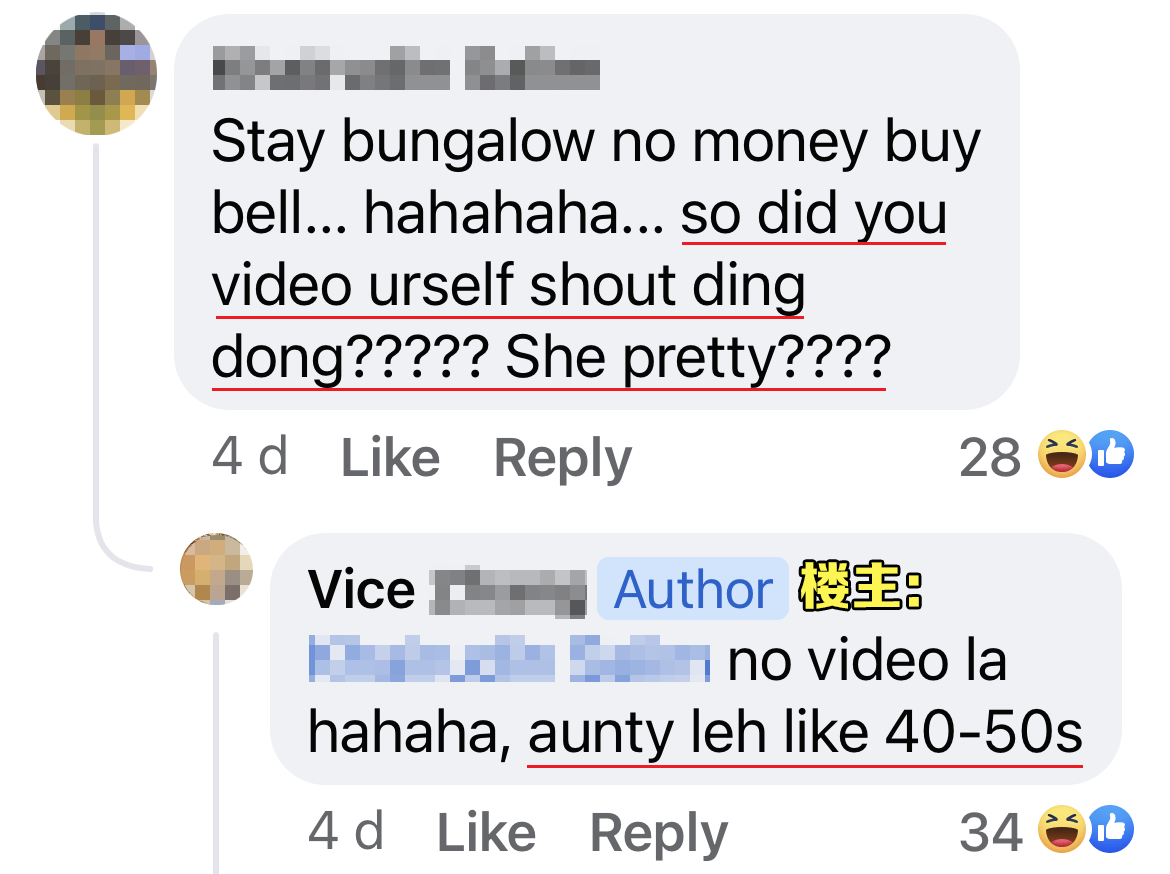Click the first commenter's blurred name

tap(406, 68)
